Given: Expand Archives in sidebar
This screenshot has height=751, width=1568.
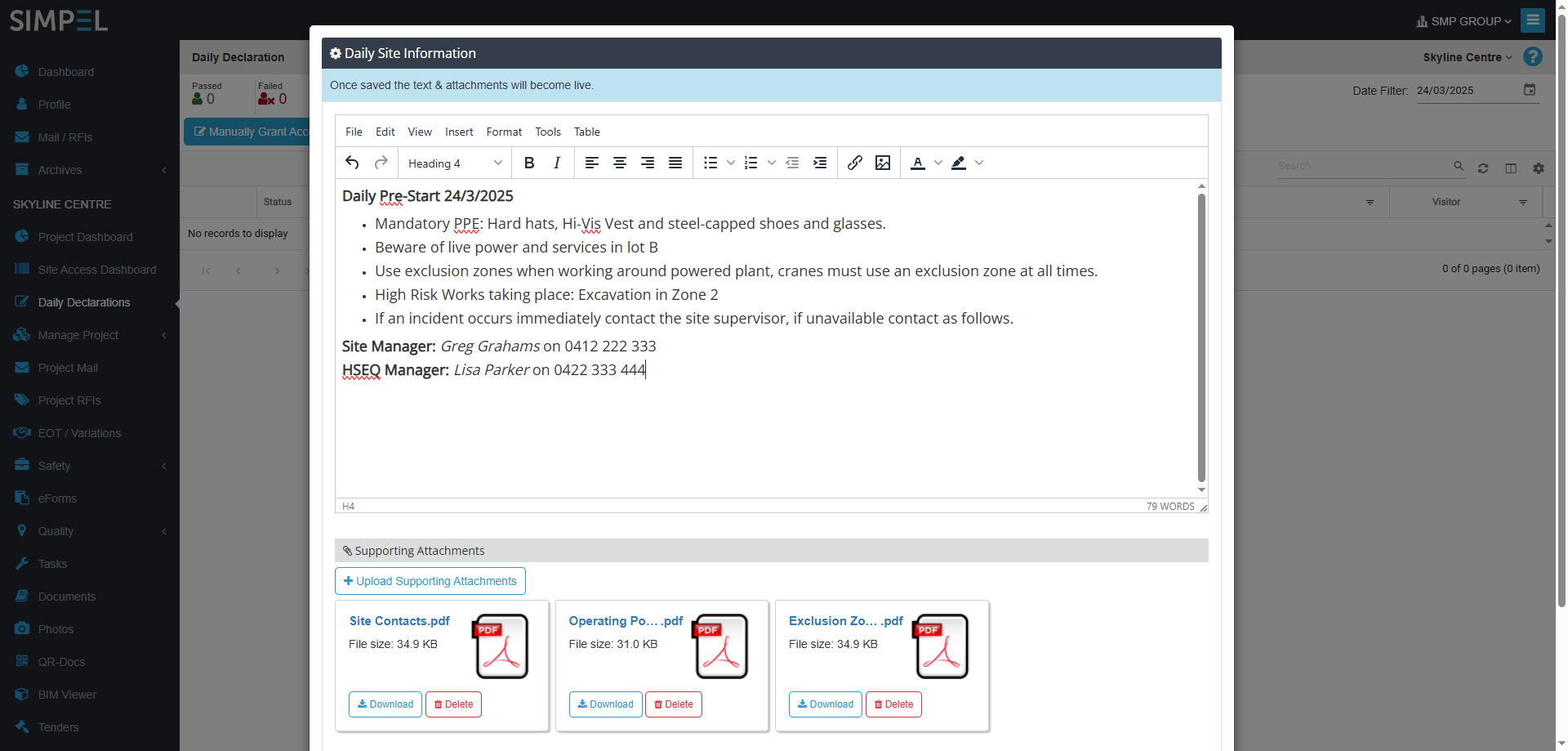Looking at the screenshot, I should coord(90,170).
